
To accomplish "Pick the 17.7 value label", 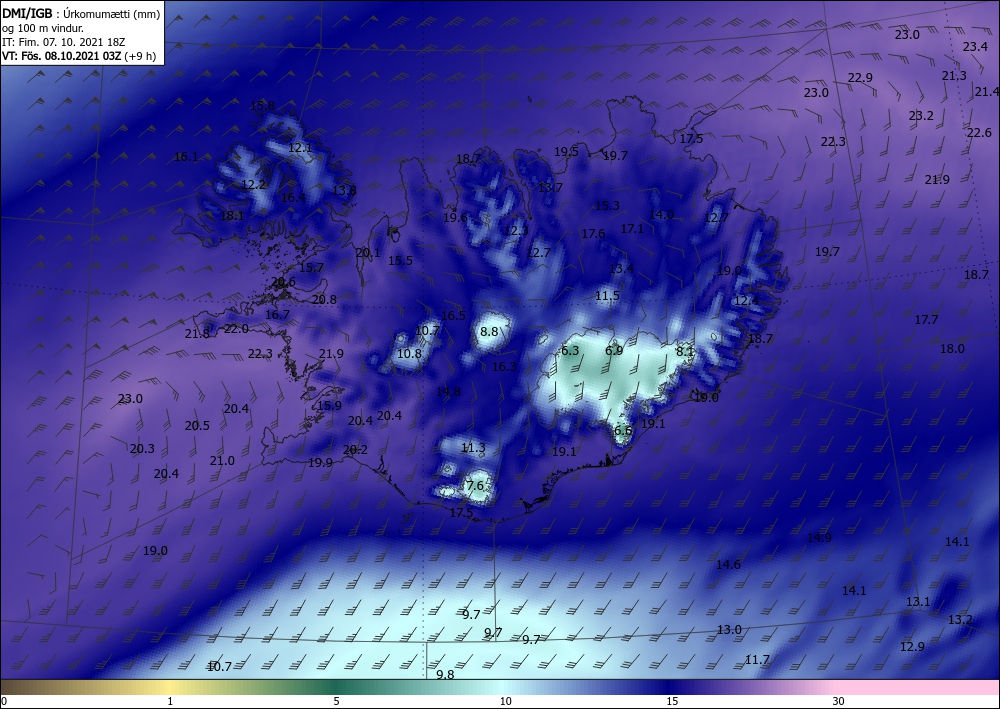I will [926, 319].
